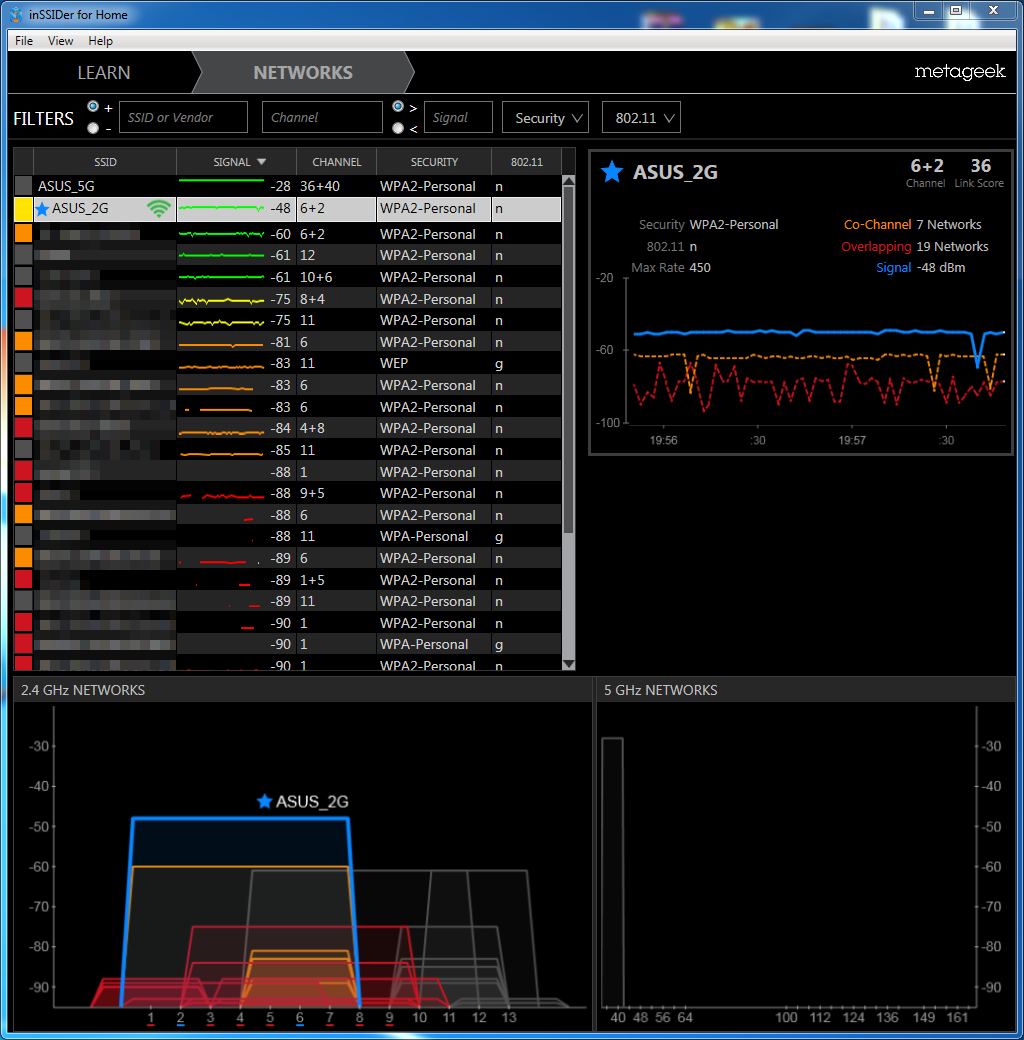Click the 2.4 GHz NETWORKS panel title
This screenshot has width=1024, height=1040.
coord(83,690)
